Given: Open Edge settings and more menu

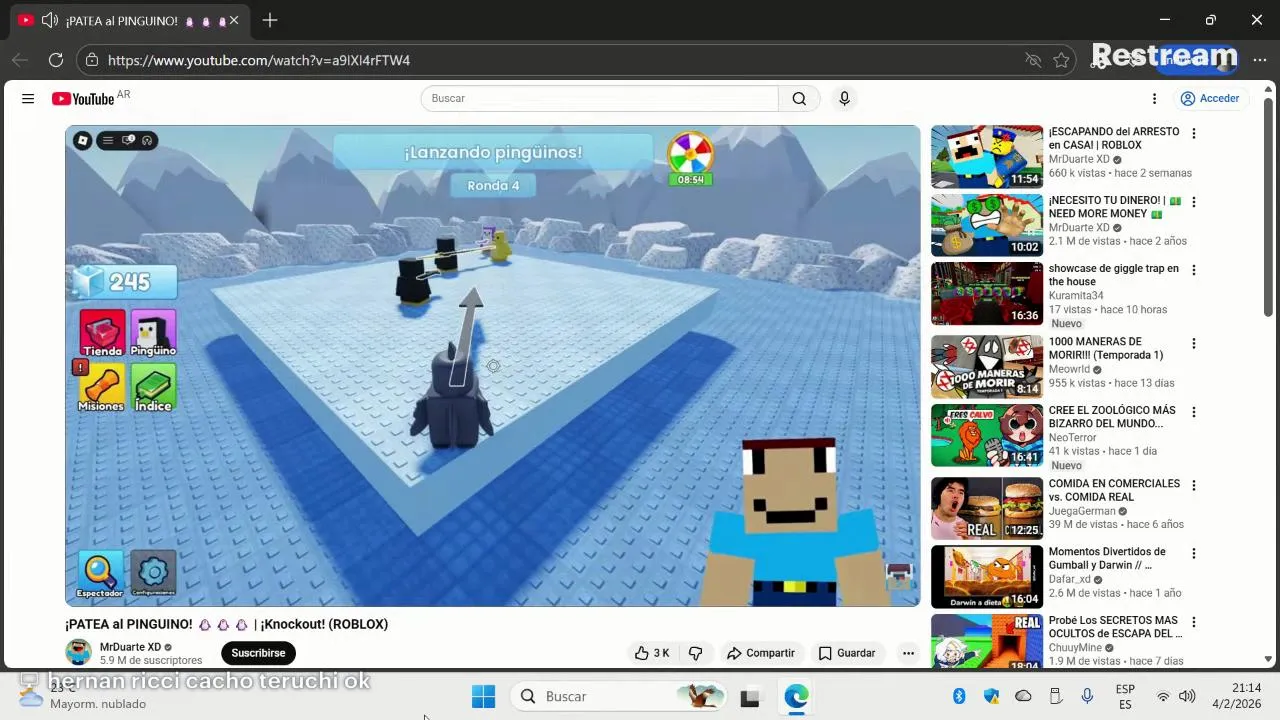Looking at the screenshot, I should [1259, 60].
